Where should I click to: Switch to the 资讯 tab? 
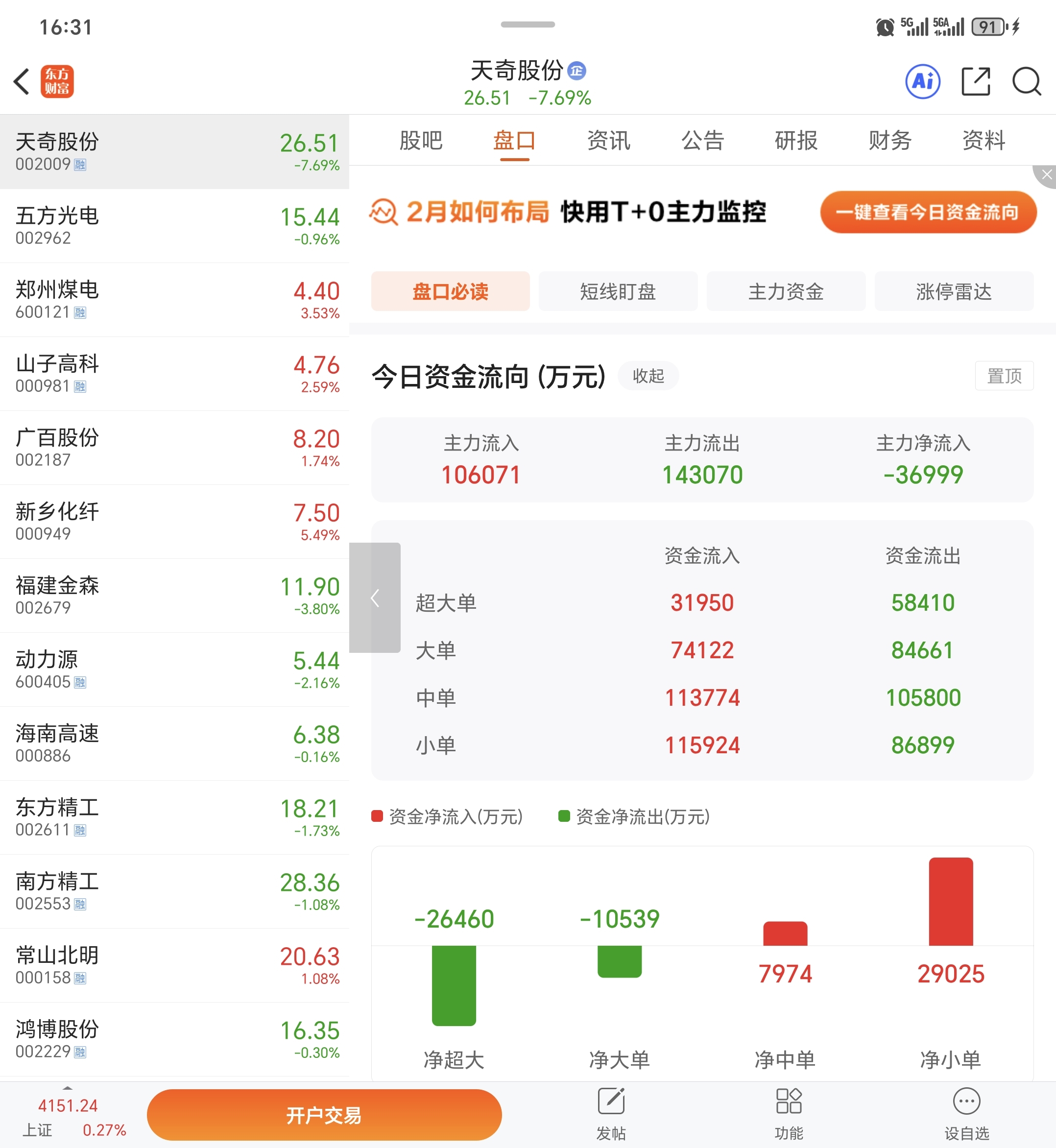pyautogui.click(x=608, y=141)
